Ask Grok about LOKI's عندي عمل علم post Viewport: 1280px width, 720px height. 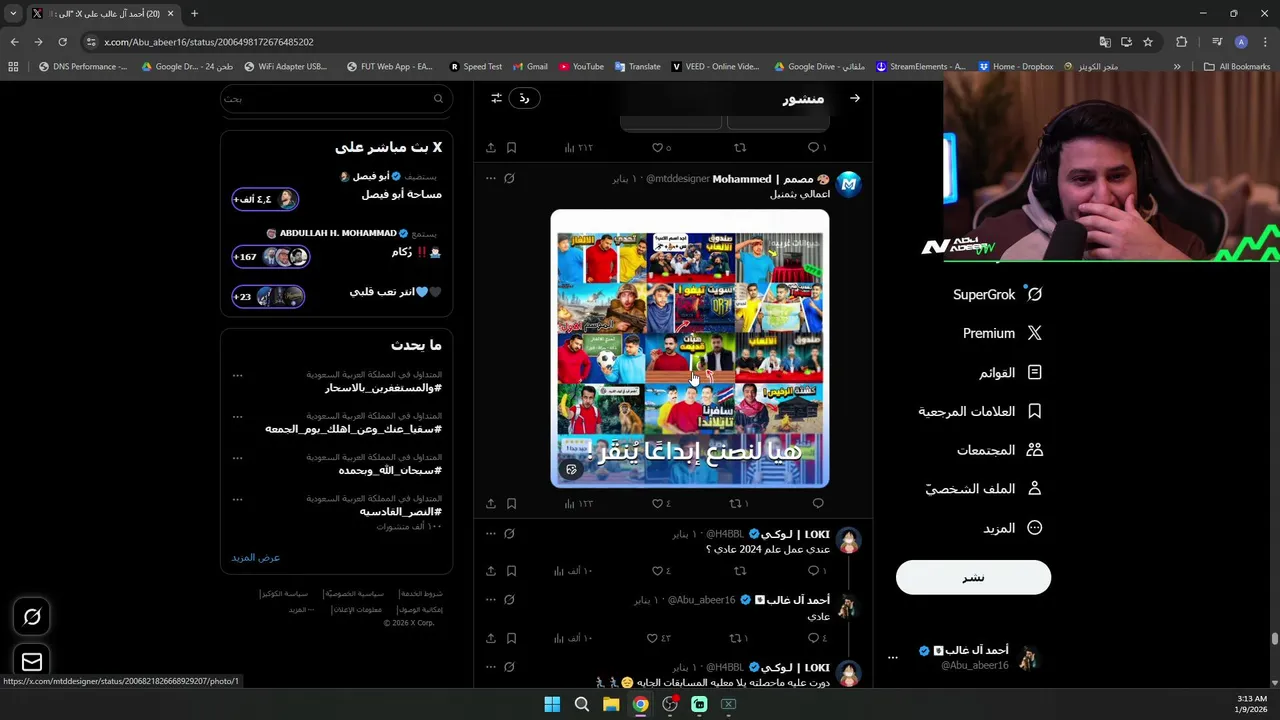pos(509,534)
